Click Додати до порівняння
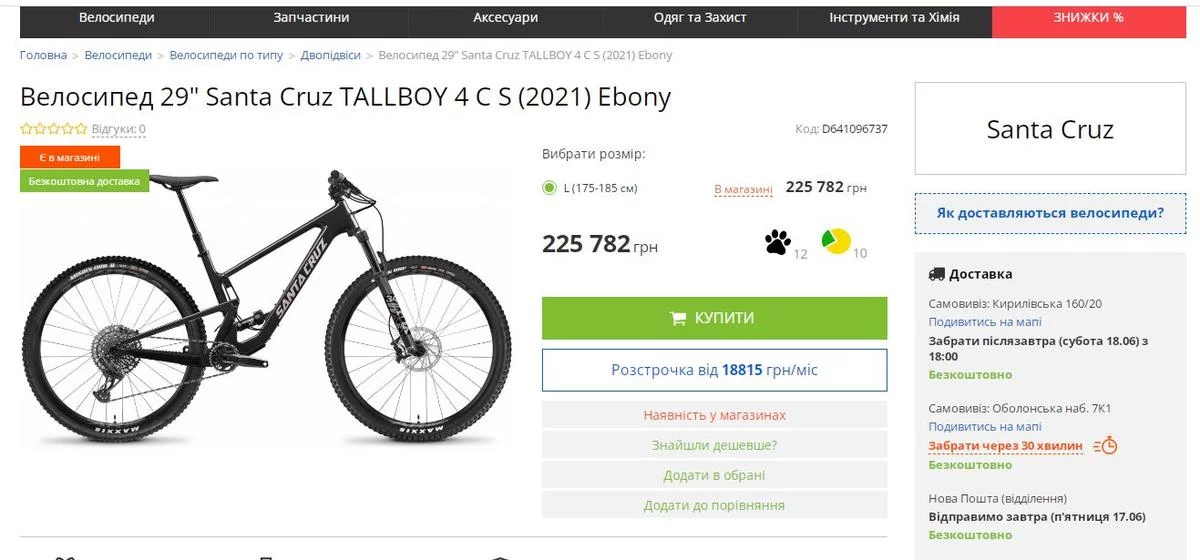The image size is (1200, 560). click(x=714, y=505)
